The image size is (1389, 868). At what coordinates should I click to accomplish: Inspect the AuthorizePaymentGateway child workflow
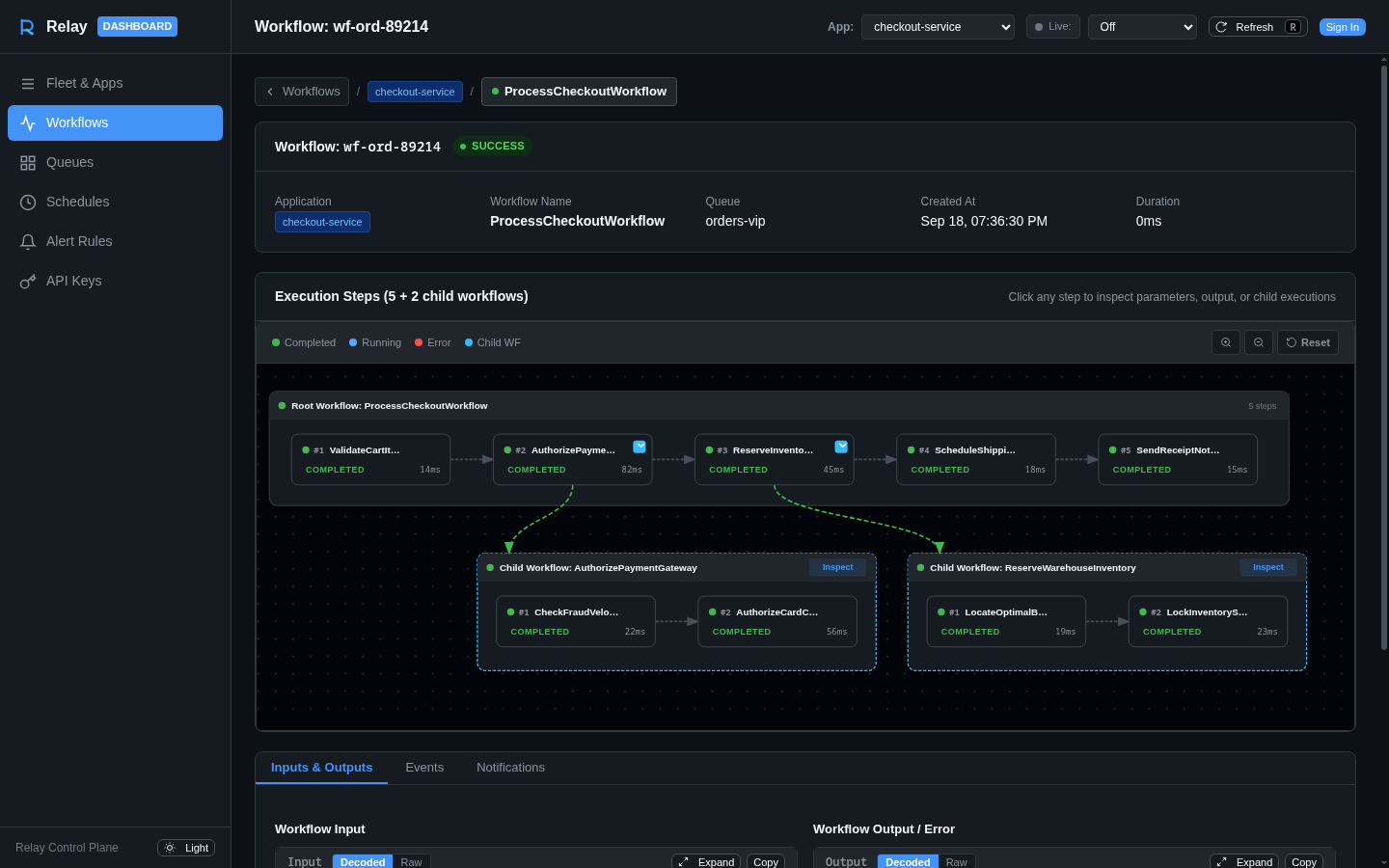coord(837,567)
